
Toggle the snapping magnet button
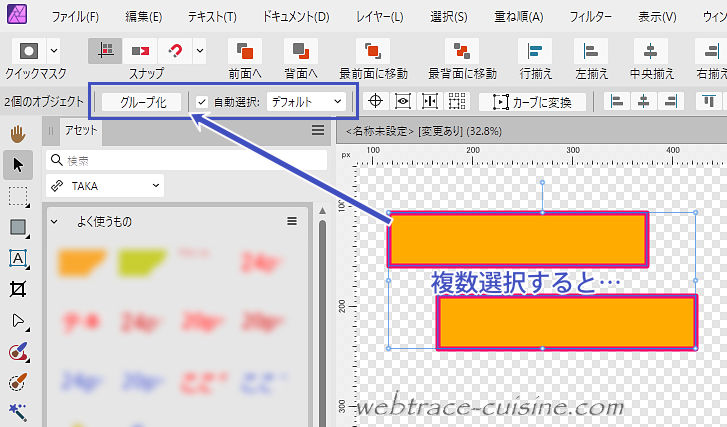coord(176,51)
